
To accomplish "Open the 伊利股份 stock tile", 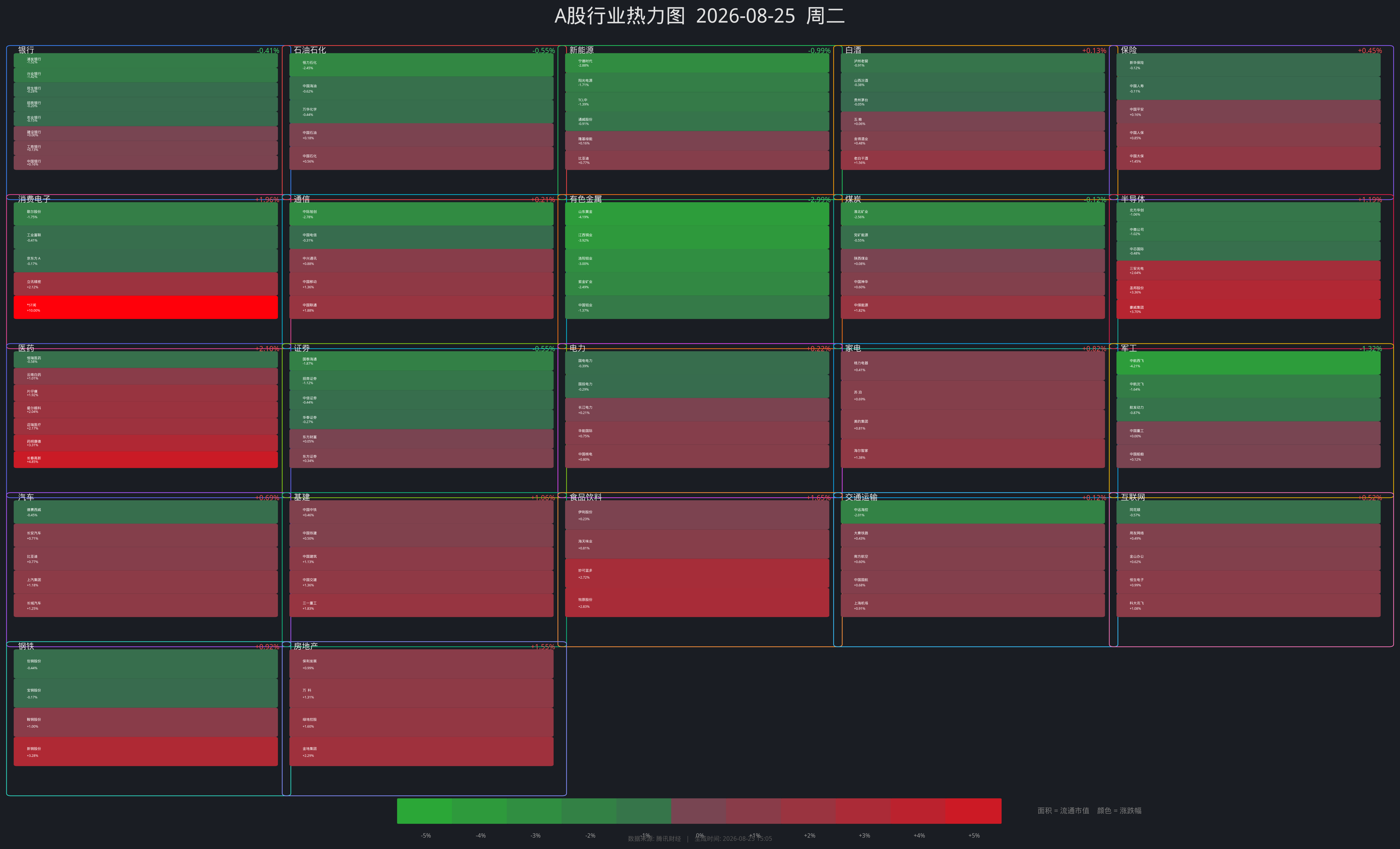I will pyautogui.click(x=697, y=515).
